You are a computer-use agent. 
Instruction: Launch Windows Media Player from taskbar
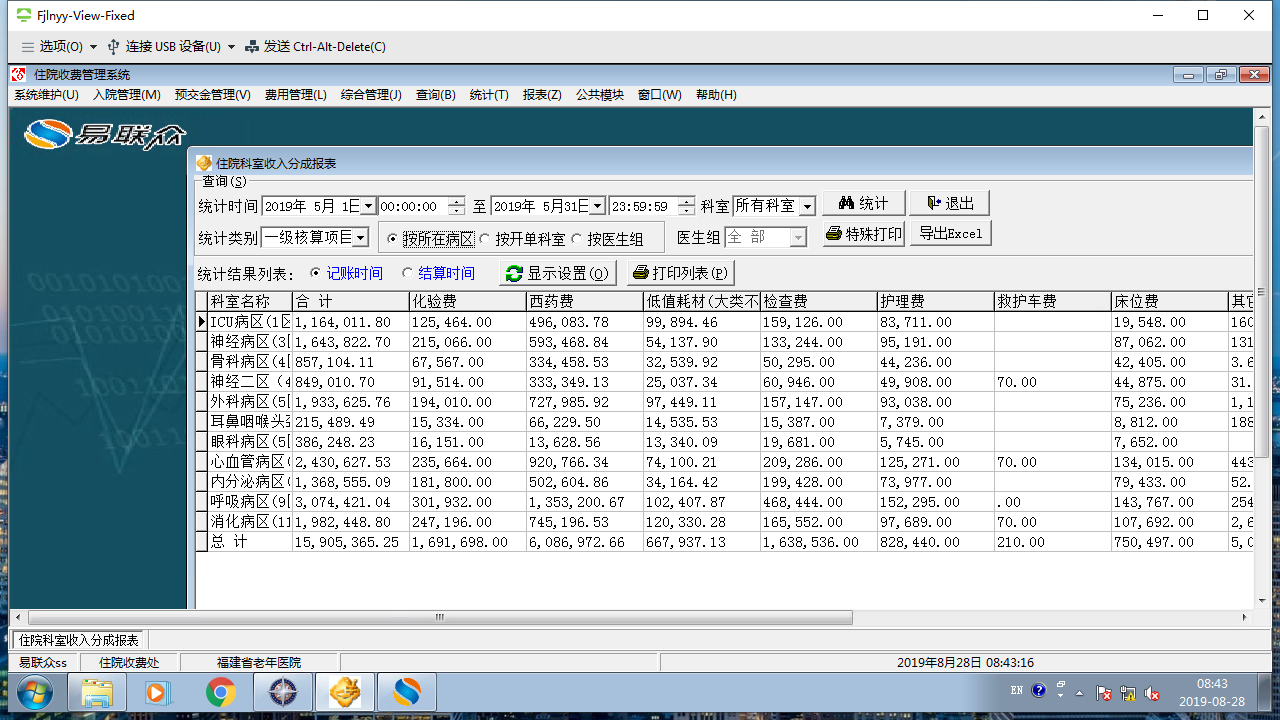(x=157, y=691)
